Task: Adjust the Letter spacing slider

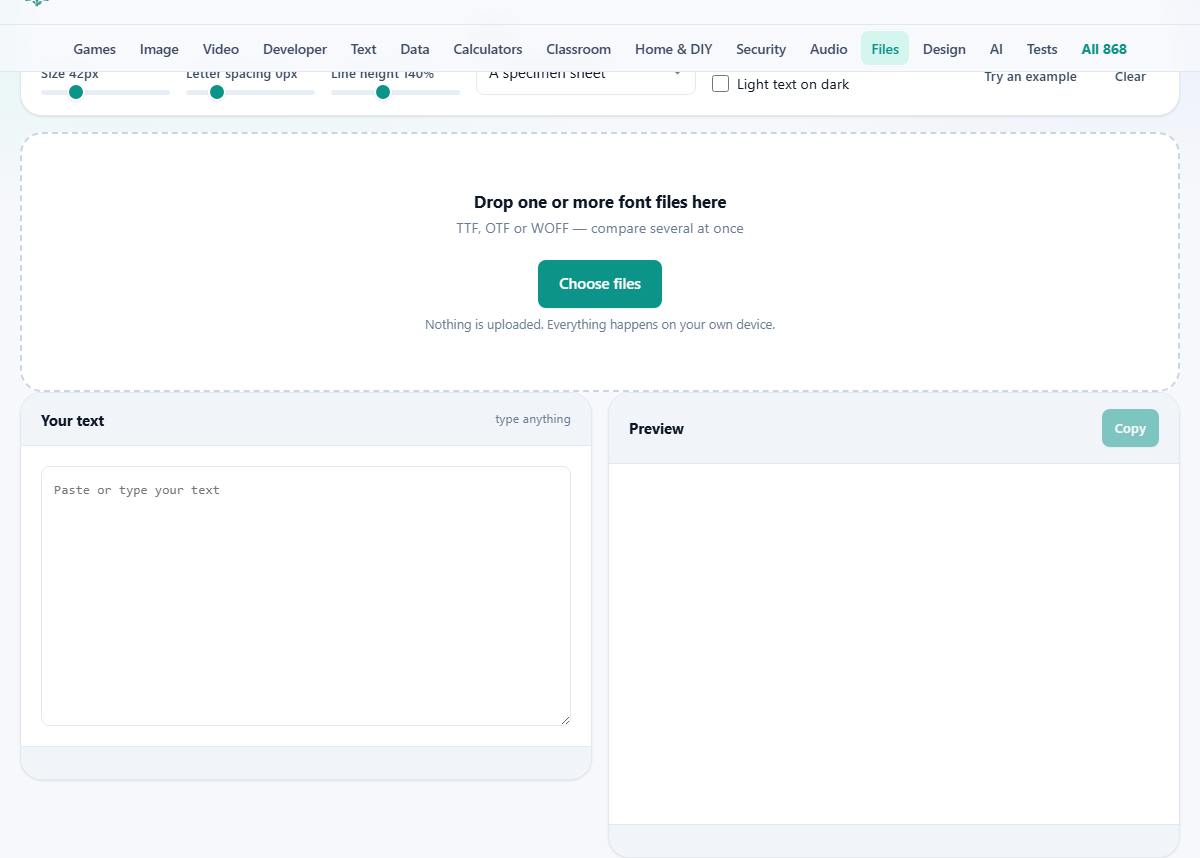Action: [x=250, y=92]
